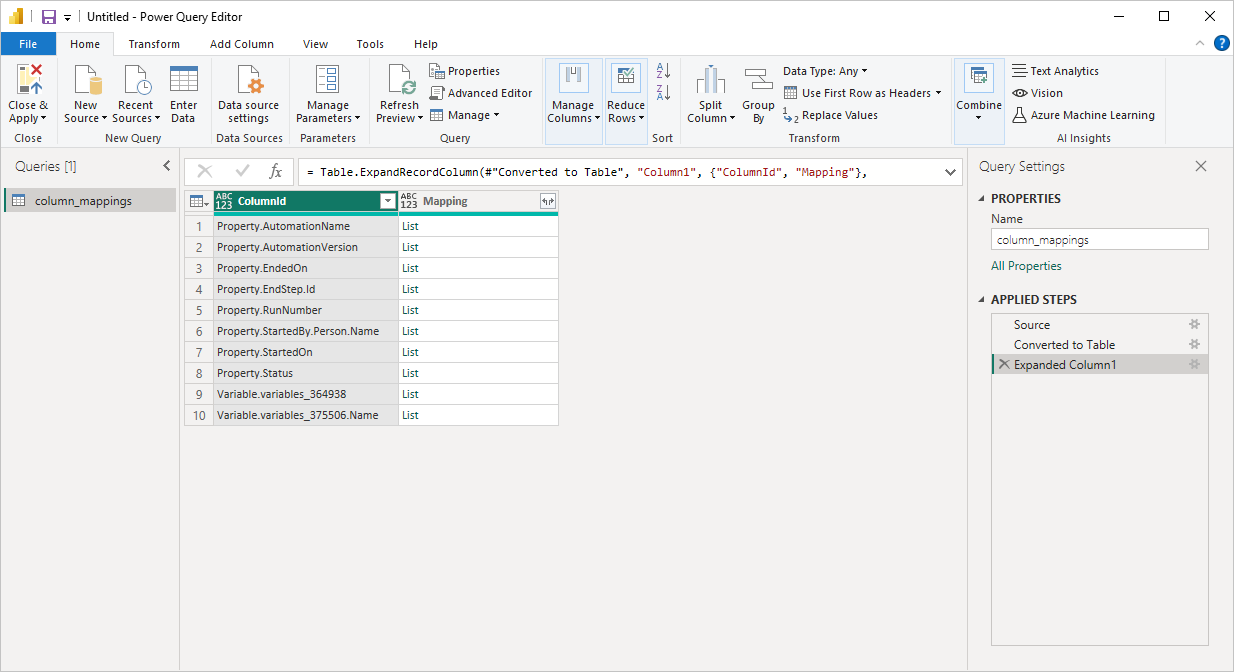This screenshot has height=672, width=1234.
Task: Select the Source applied step
Action: click(x=1100, y=324)
